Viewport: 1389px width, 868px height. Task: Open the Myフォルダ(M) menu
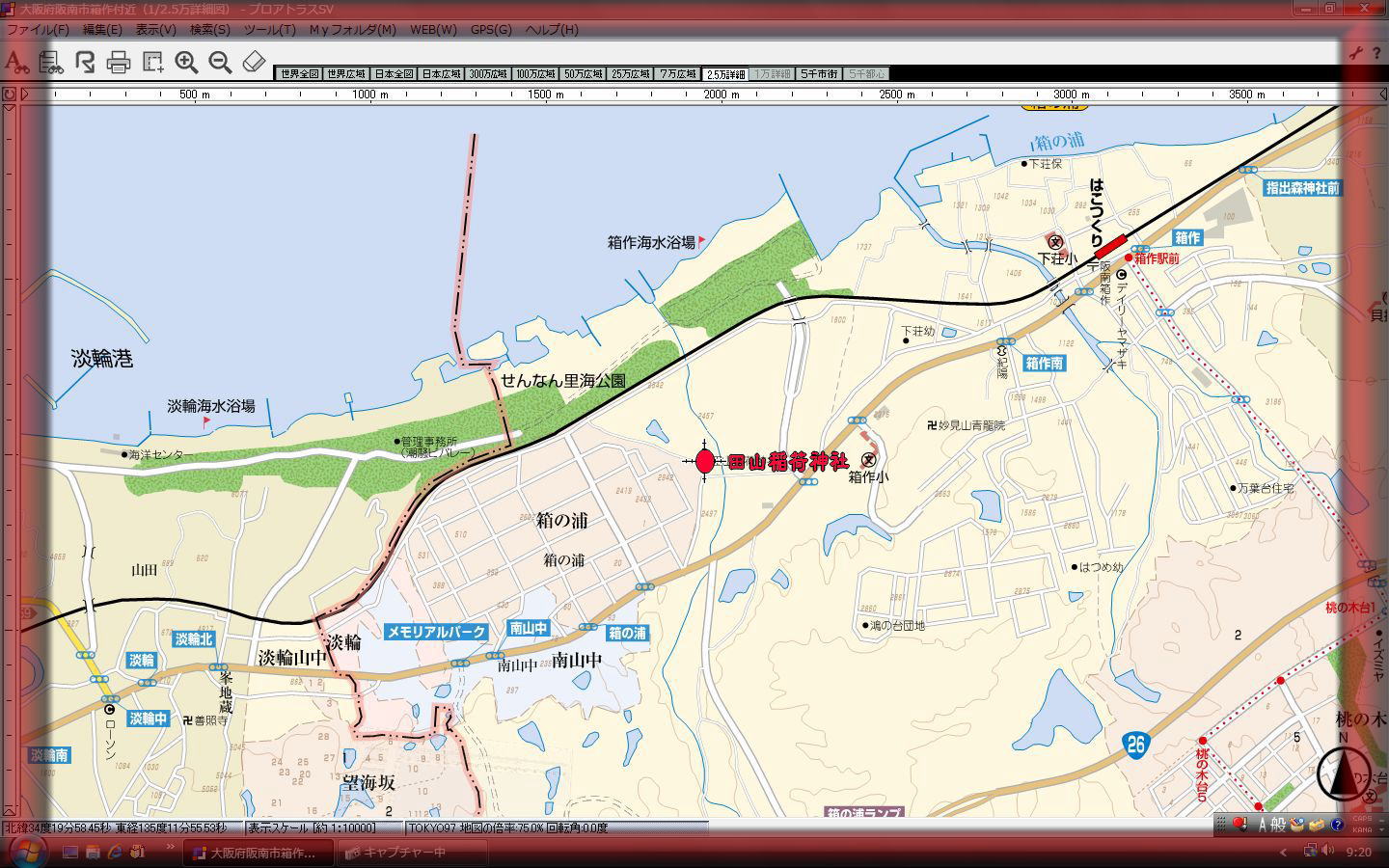coord(352,30)
